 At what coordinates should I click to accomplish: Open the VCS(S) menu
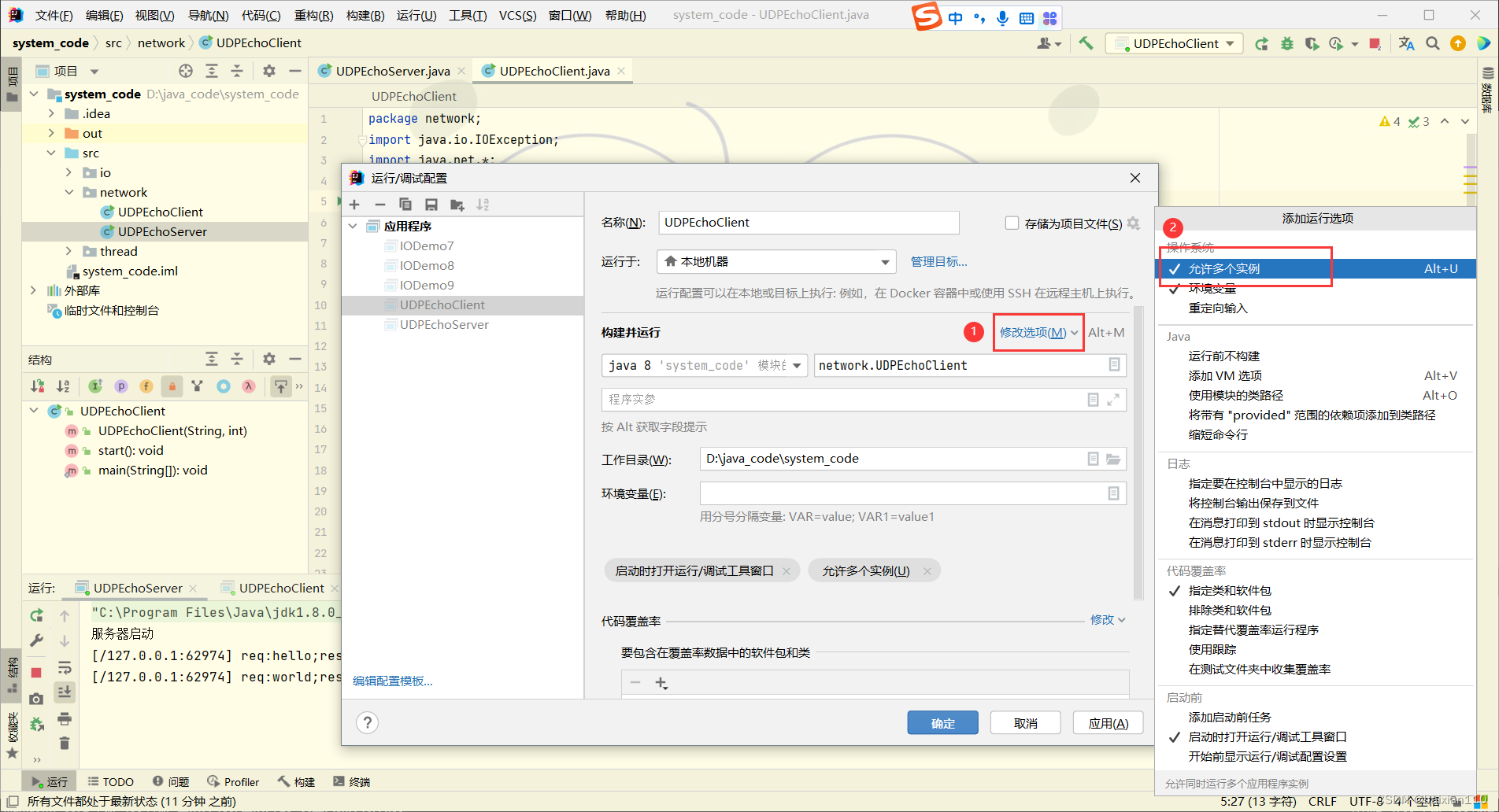coord(517,15)
